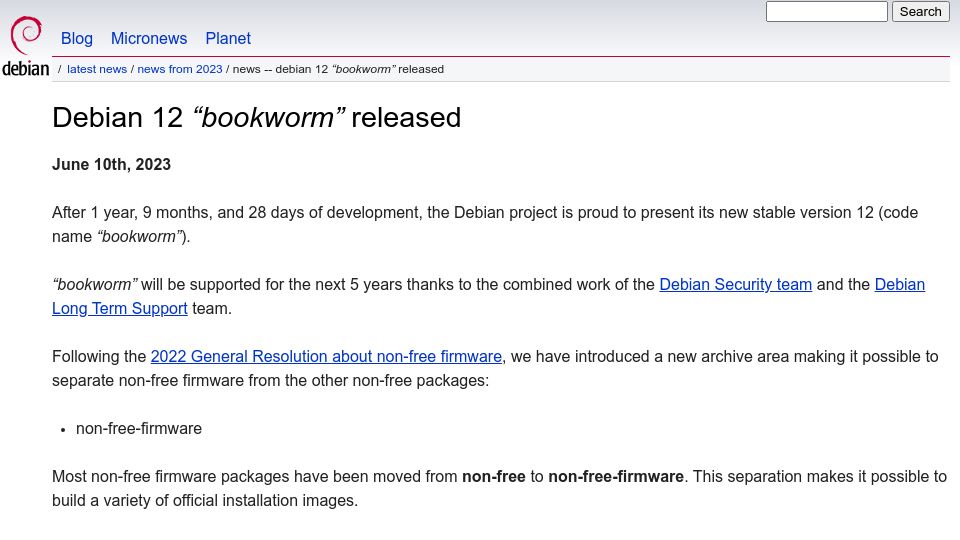Open 2022 General Resolution about non-free firmware link
This screenshot has width=960, height=540.
point(326,356)
